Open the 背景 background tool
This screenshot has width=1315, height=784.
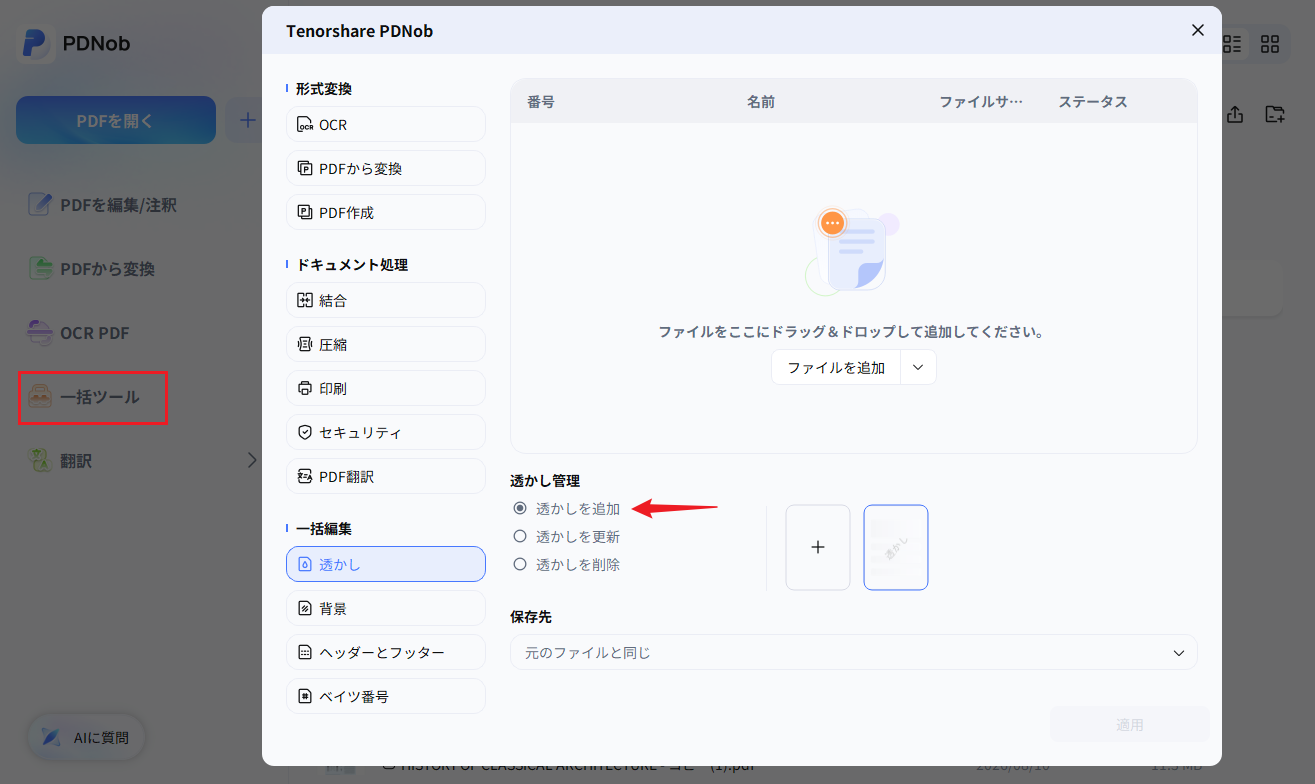pos(386,608)
